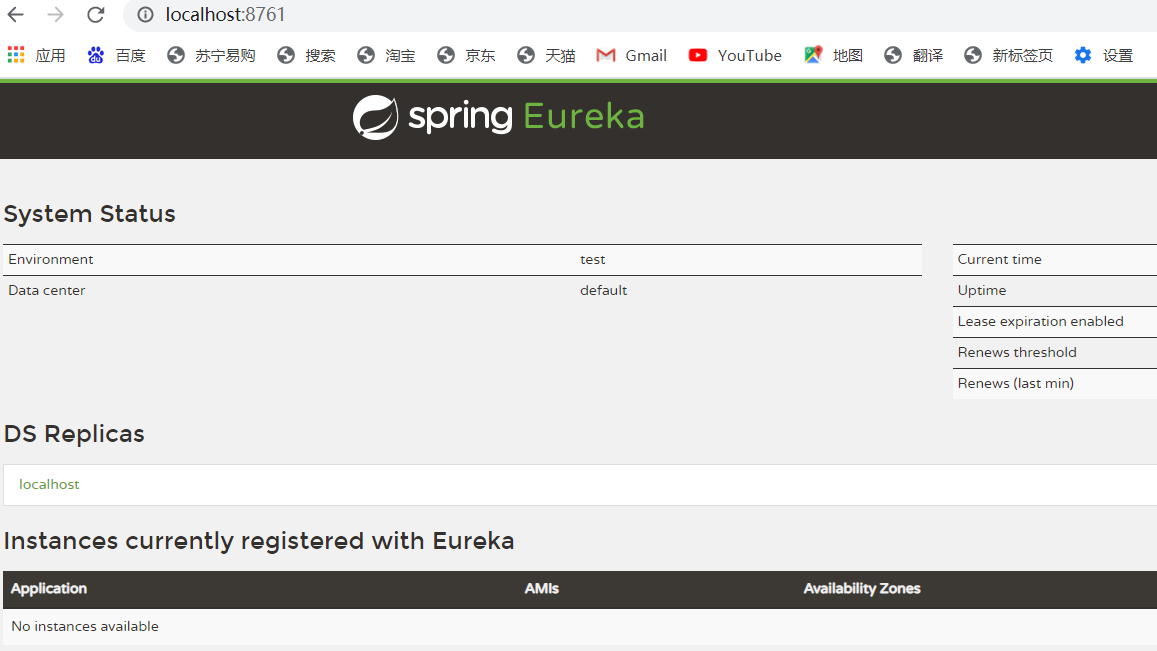This screenshot has height=651, width=1157.
Task: Open the 搜索 bookmark
Action: tap(306, 55)
